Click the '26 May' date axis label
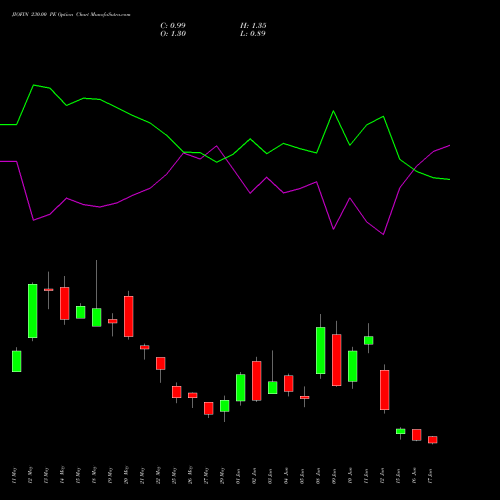 191,475
